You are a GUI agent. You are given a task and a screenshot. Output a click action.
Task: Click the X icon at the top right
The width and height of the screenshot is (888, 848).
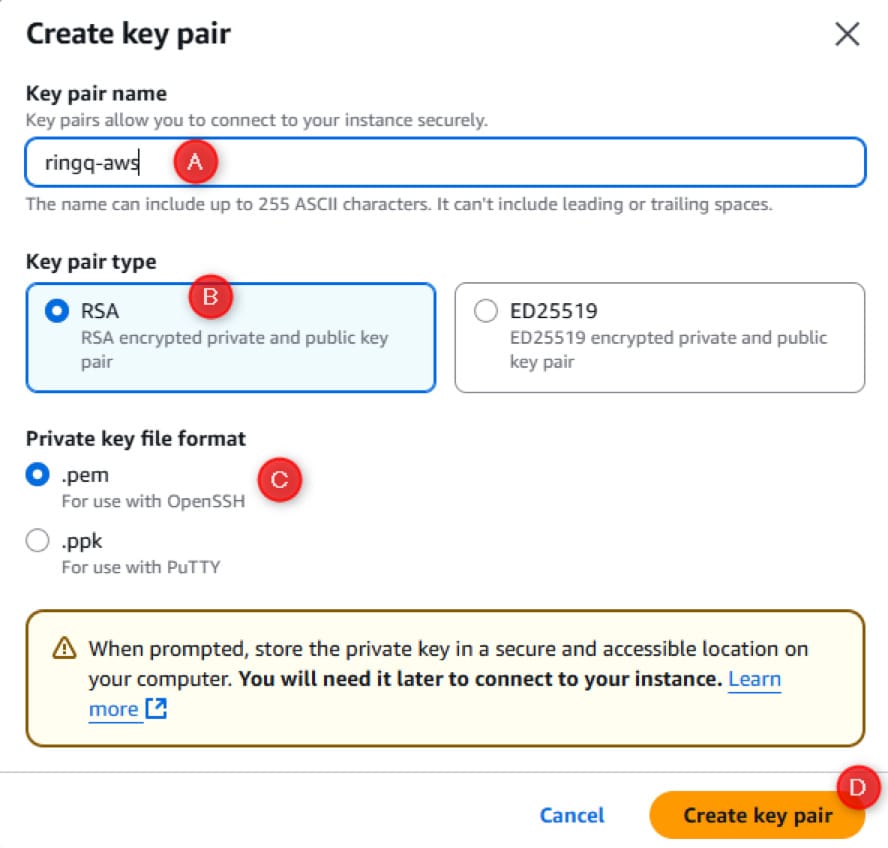847,34
